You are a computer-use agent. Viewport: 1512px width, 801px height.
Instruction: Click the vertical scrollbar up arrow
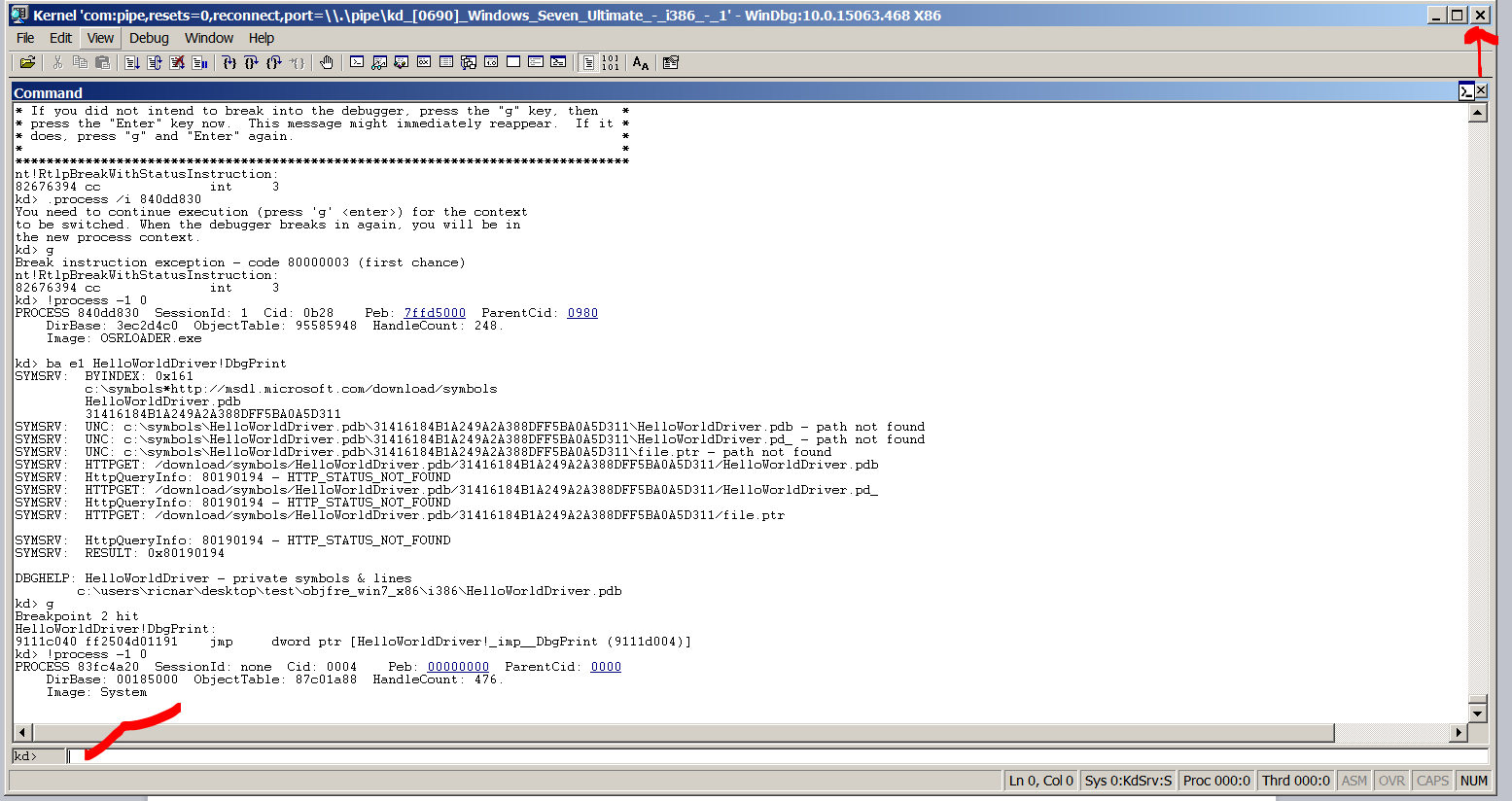(x=1477, y=113)
